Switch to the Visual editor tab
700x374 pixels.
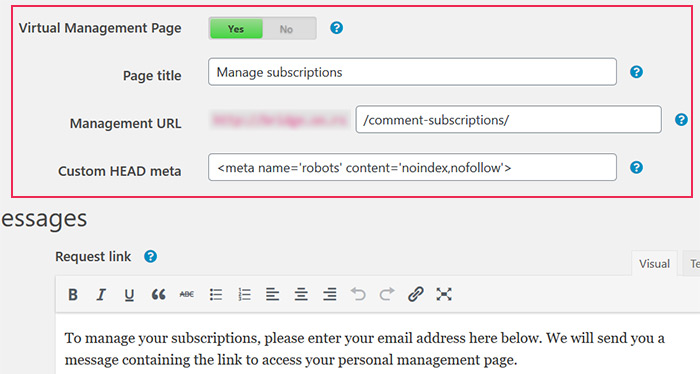point(654,264)
